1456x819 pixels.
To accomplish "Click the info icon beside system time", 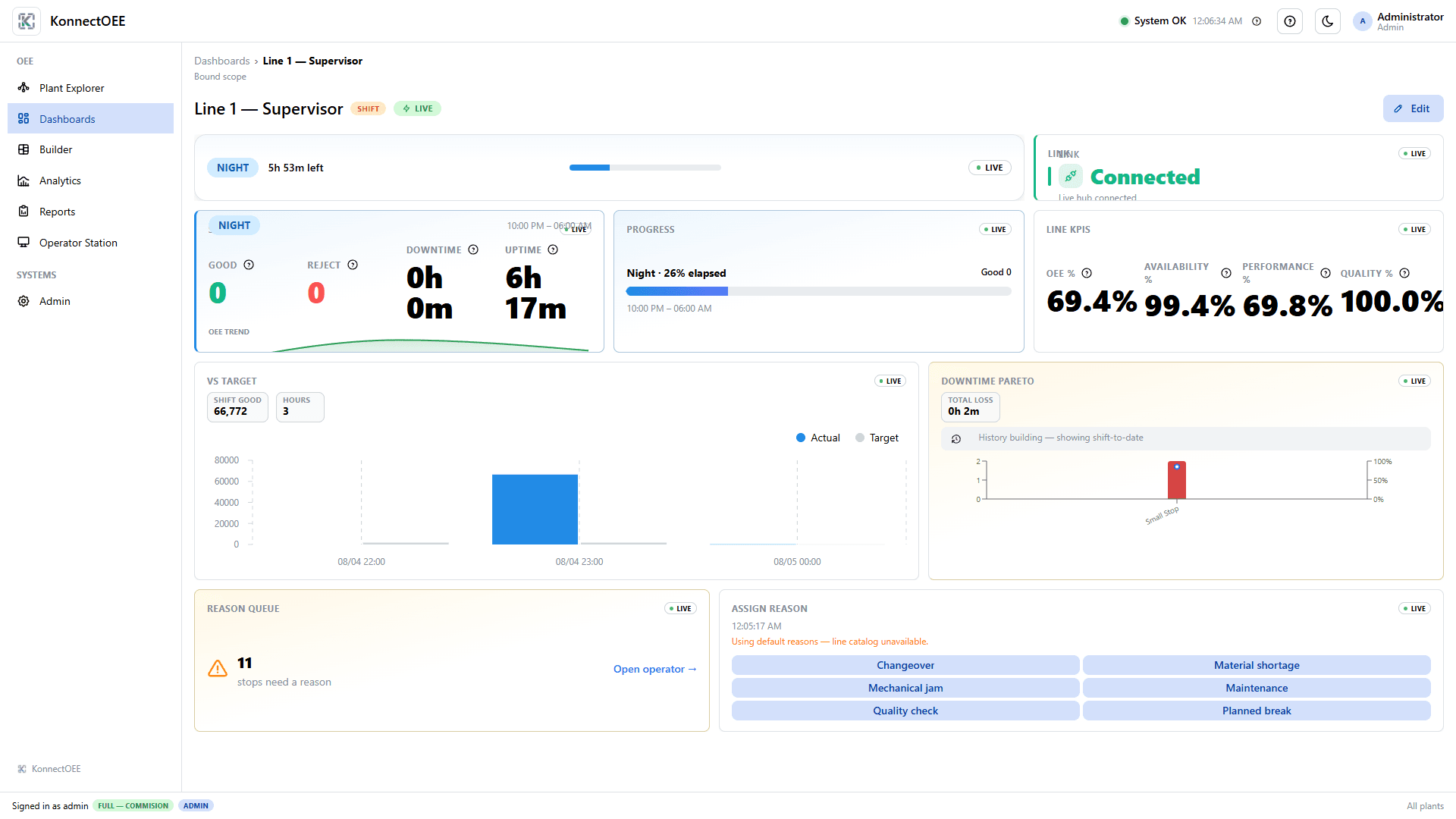I will point(1257,21).
